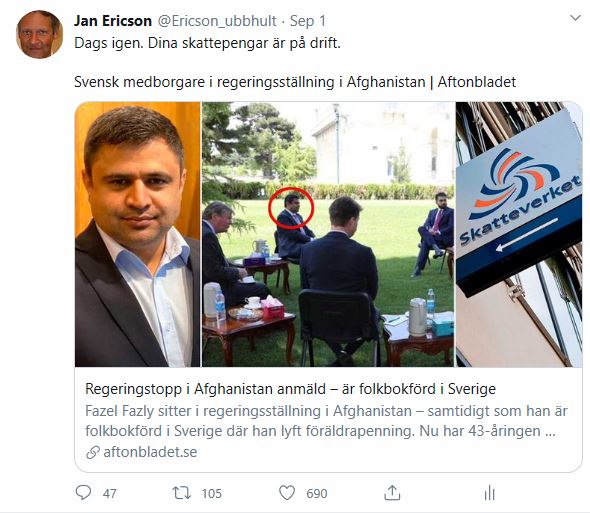This screenshot has width=590, height=513.
Task: Open the reply comment icon
Action: pos(83,492)
